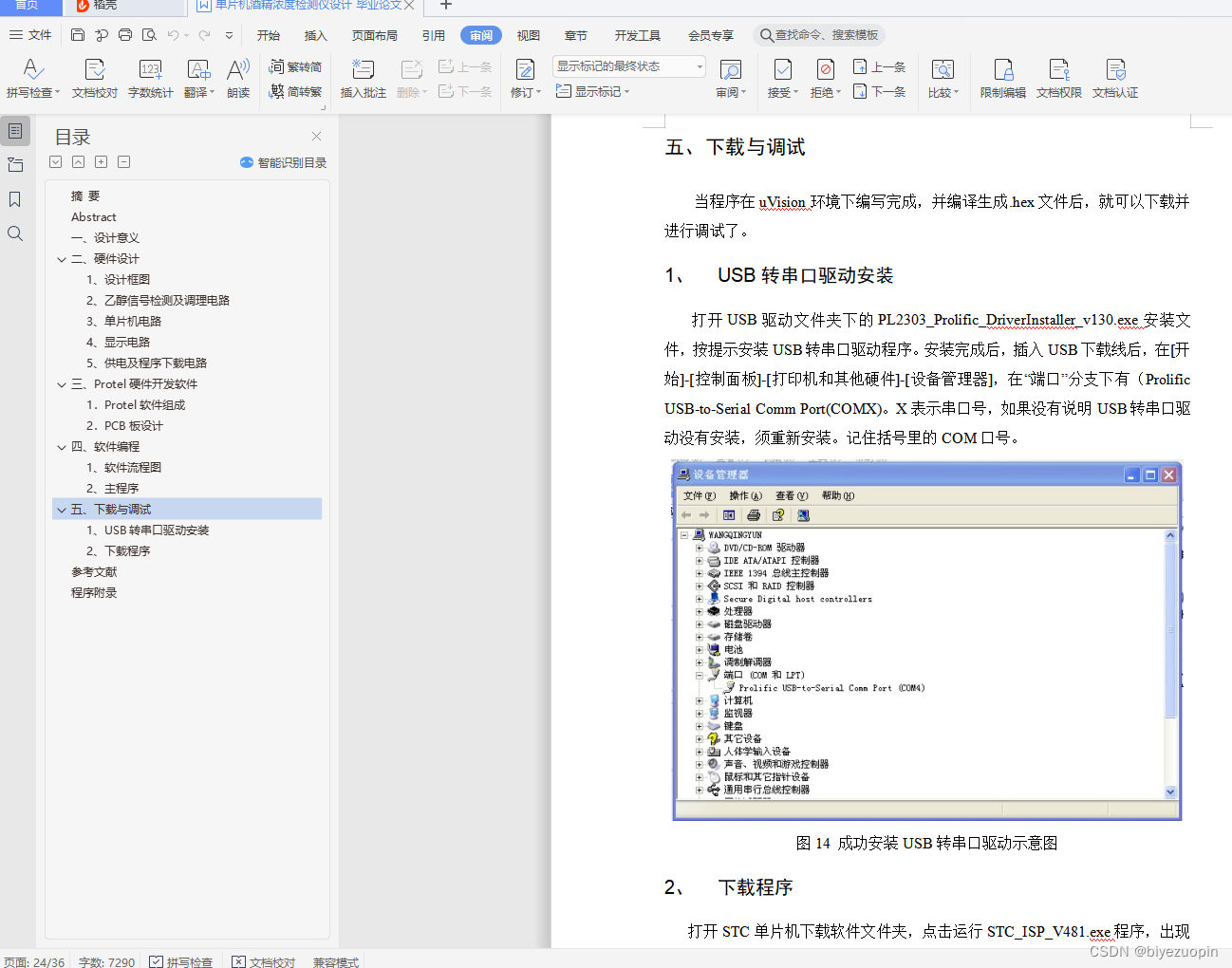Open the 显示标记的最终状态 dropdown
Screen dimensions: 1232x968
tap(629, 66)
